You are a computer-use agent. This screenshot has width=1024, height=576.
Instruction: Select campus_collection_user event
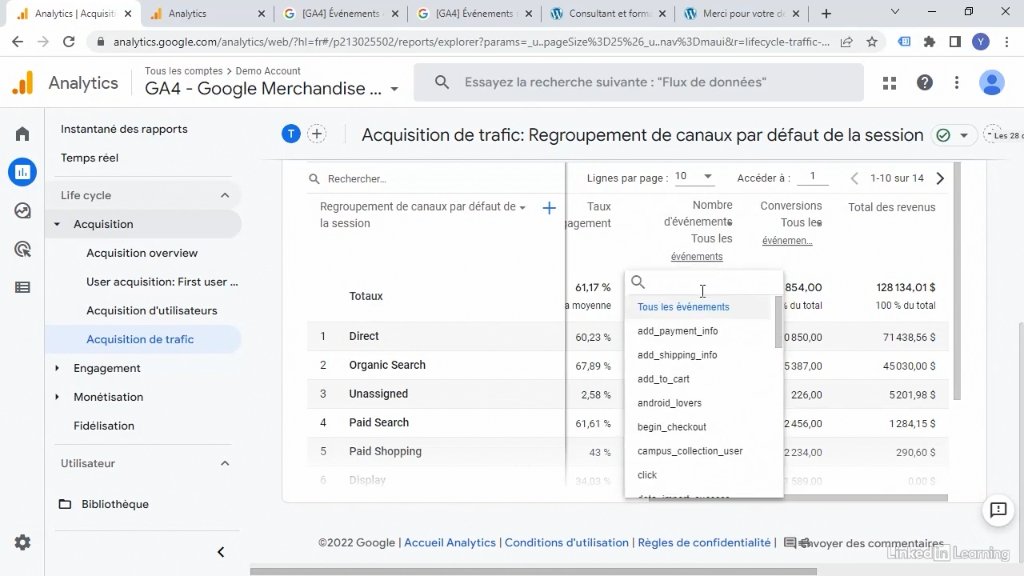point(690,451)
